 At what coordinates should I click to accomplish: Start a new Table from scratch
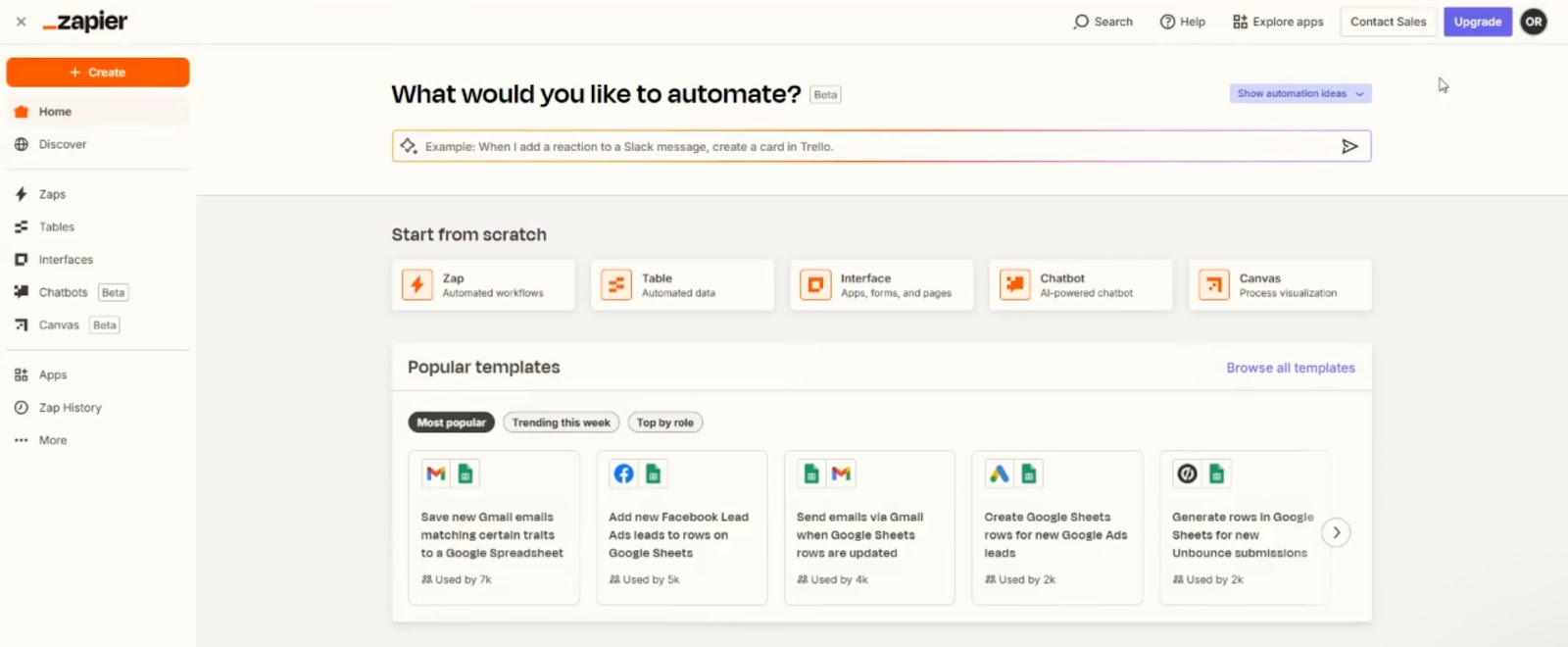pos(682,285)
